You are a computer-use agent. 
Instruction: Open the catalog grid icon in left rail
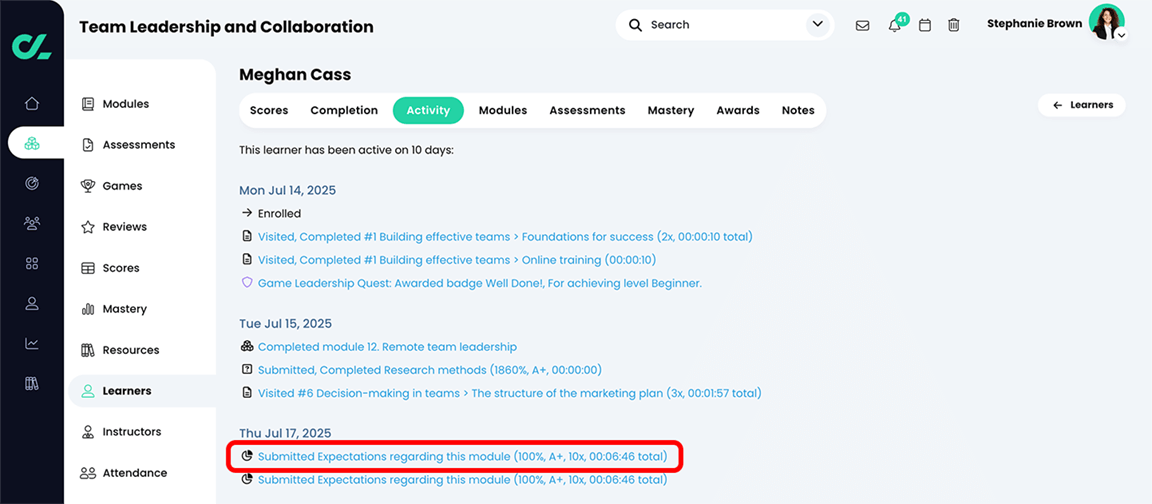(x=32, y=263)
